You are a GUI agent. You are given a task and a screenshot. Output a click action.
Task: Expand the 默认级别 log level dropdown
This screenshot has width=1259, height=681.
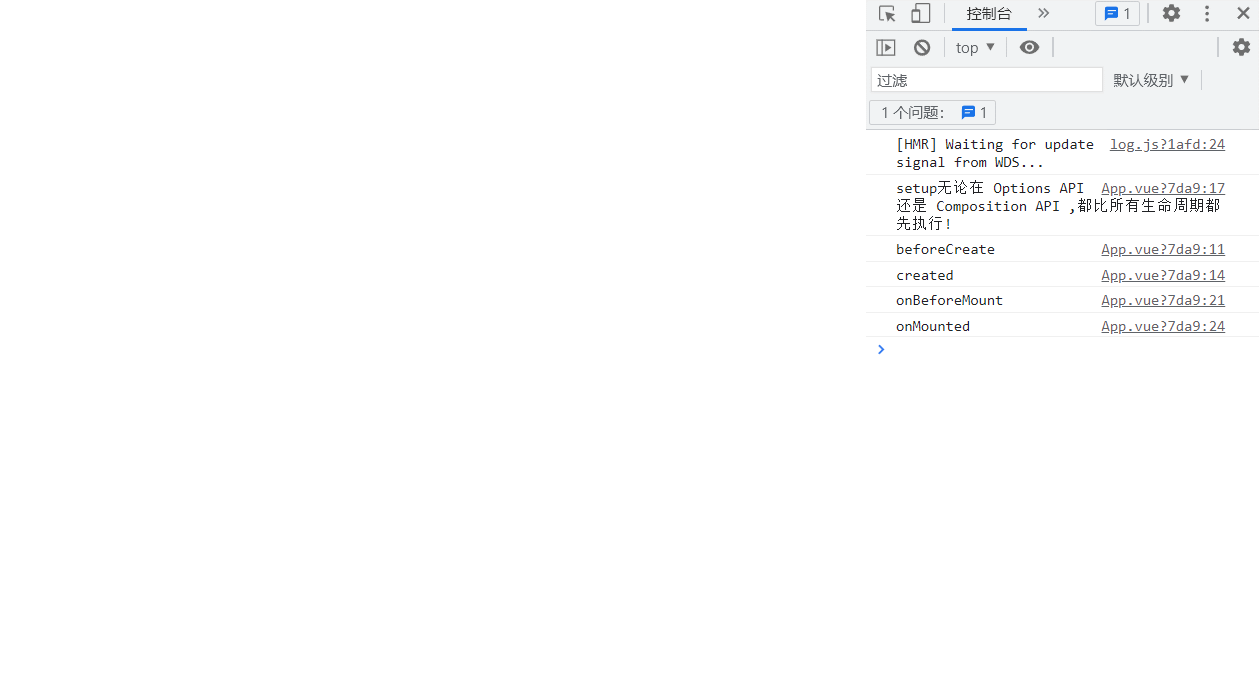(1151, 80)
